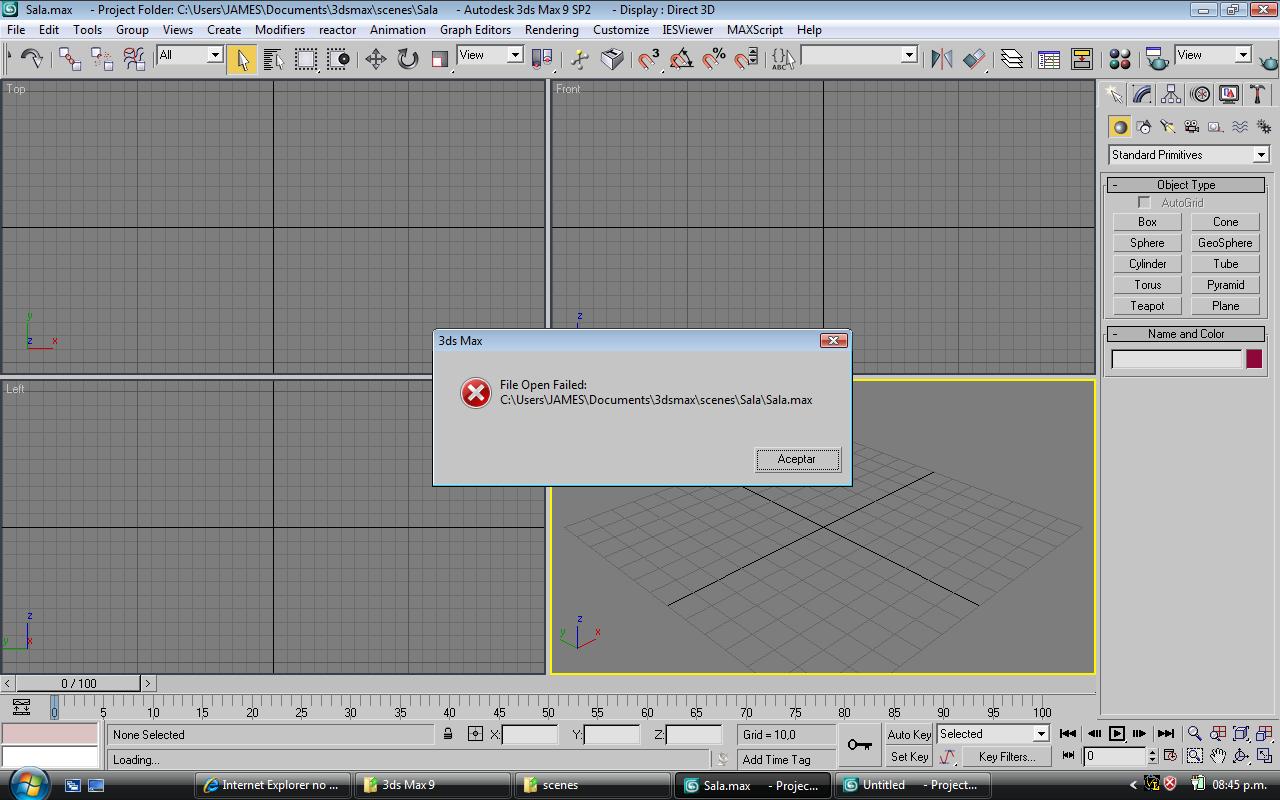Open the Modifiers menu
The height and width of the screenshot is (800, 1280).
pyautogui.click(x=280, y=30)
